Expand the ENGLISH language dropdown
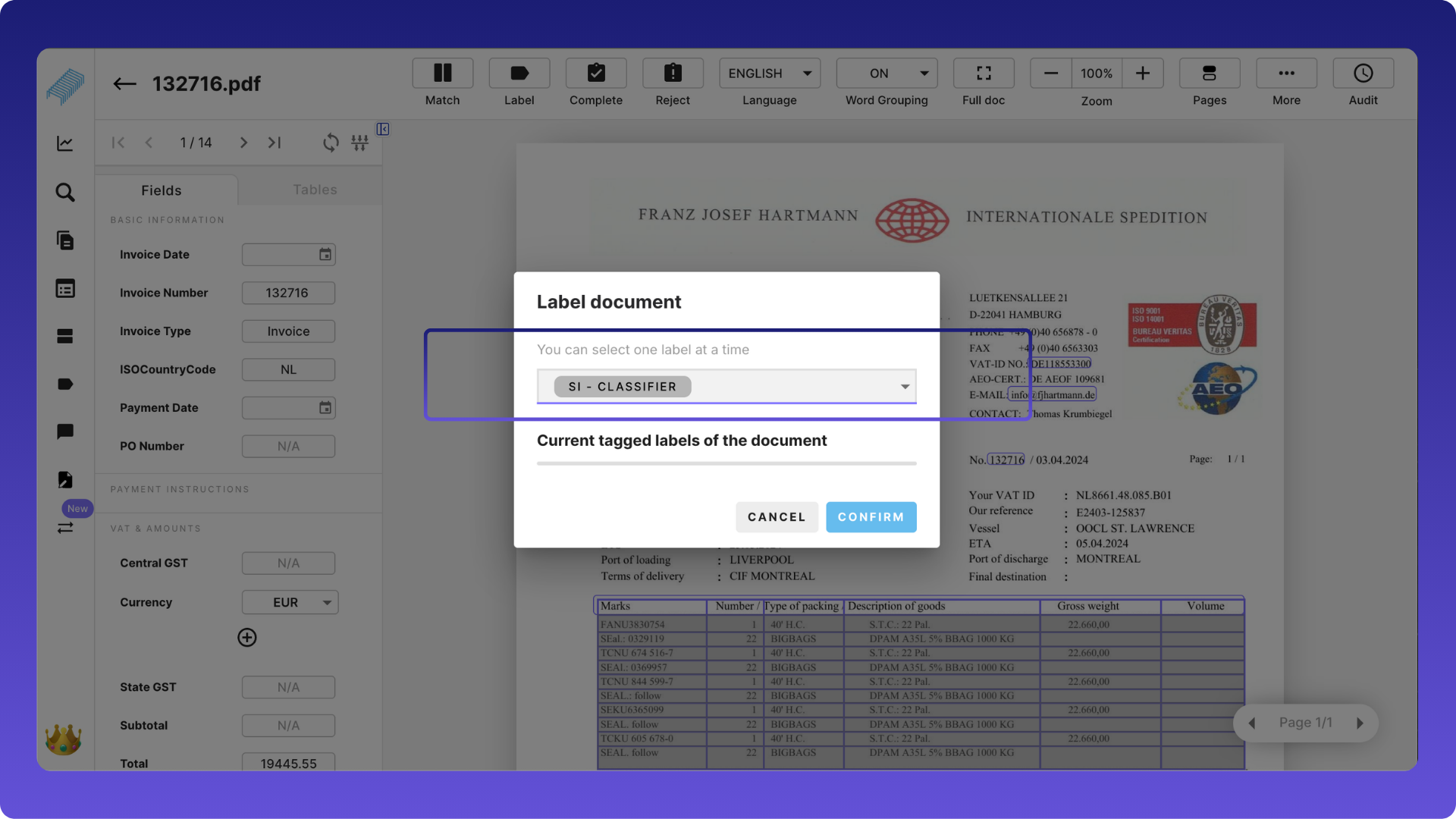 [x=770, y=73]
